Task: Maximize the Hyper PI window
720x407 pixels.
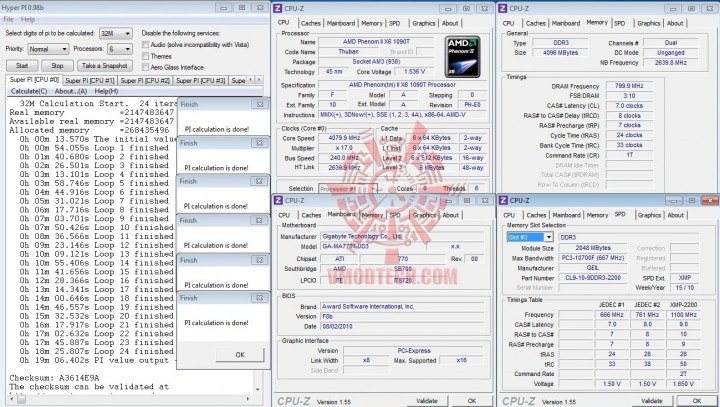Action: (x=242, y=8)
